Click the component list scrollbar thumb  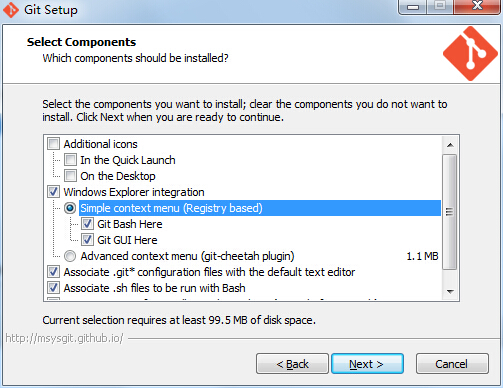[x=450, y=211]
